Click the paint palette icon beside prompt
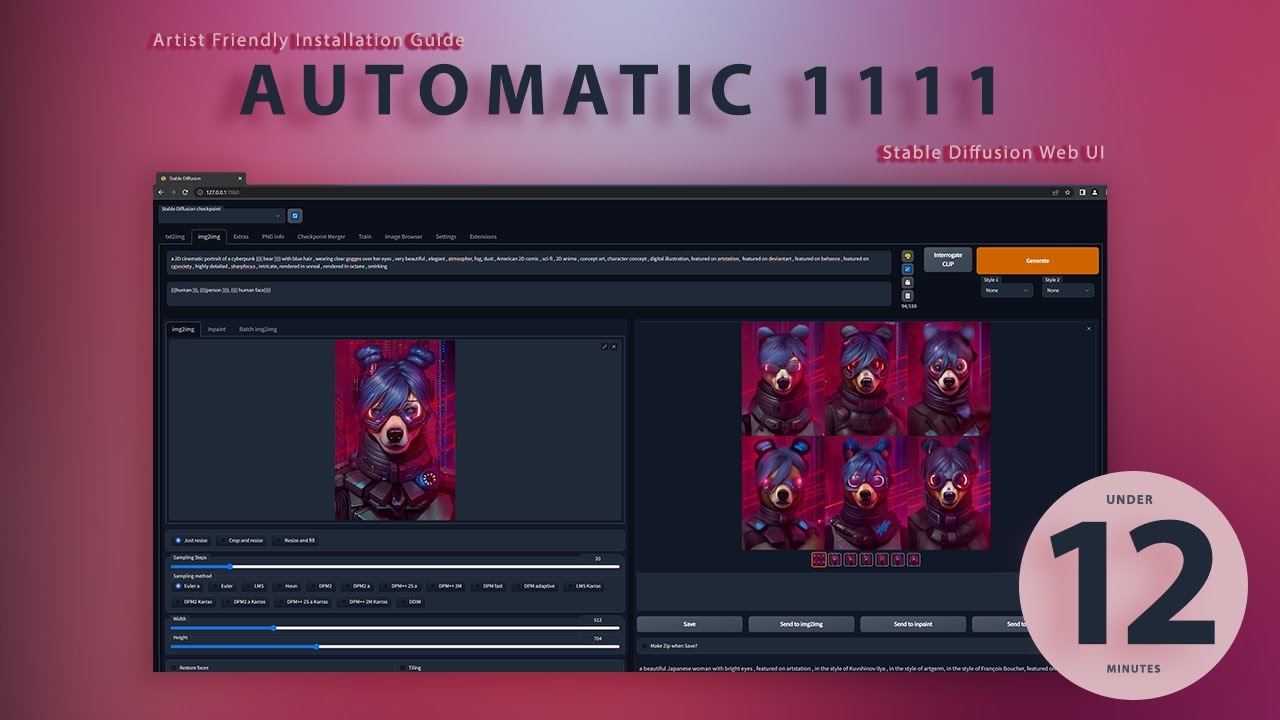The height and width of the screenshot is (720, 1280). 908,256
